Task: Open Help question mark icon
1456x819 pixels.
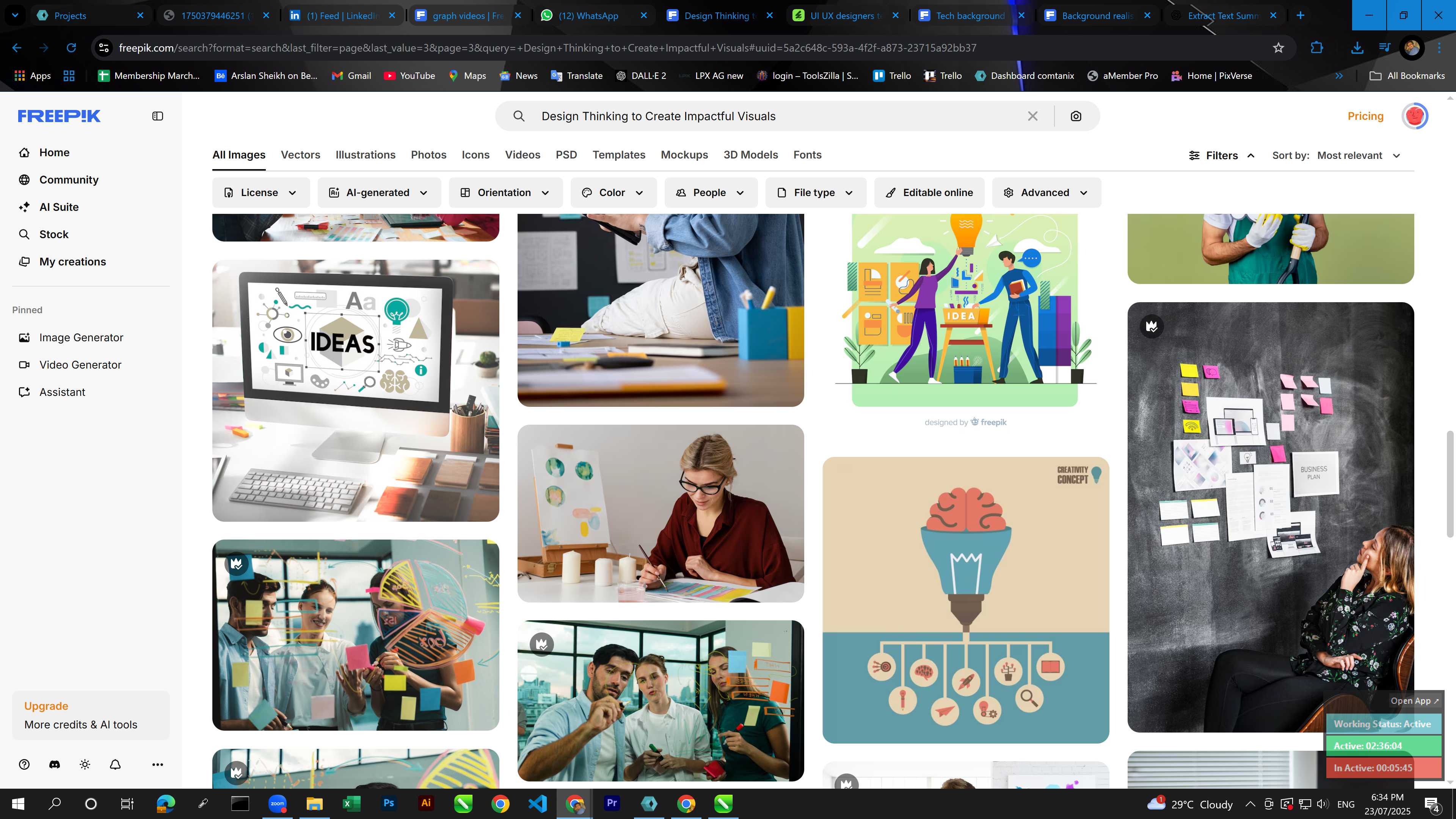Action: (24, 764)
